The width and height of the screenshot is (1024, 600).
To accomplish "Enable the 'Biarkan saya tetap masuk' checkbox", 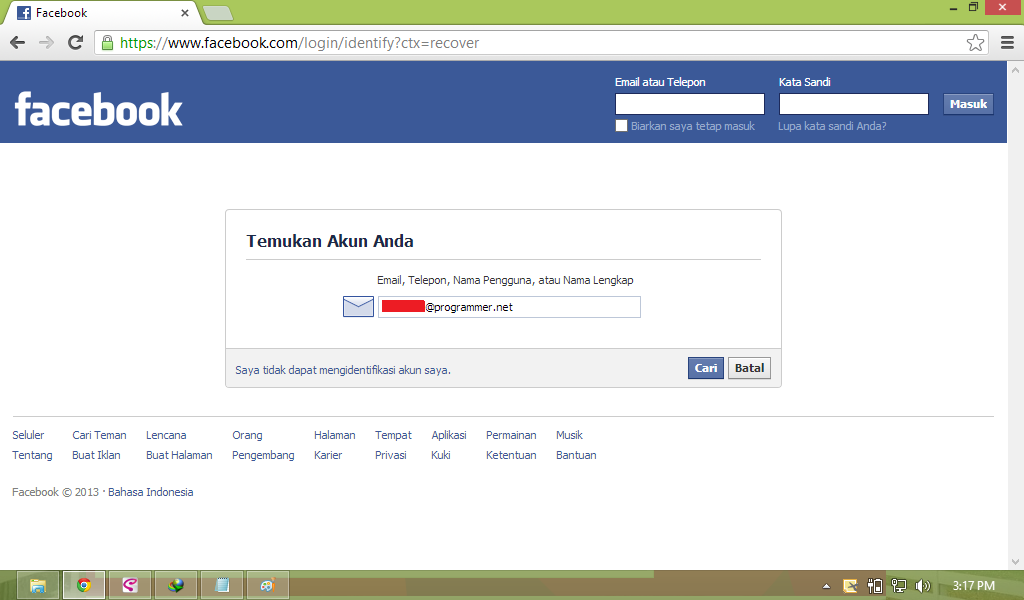I will tap(621, 126).
